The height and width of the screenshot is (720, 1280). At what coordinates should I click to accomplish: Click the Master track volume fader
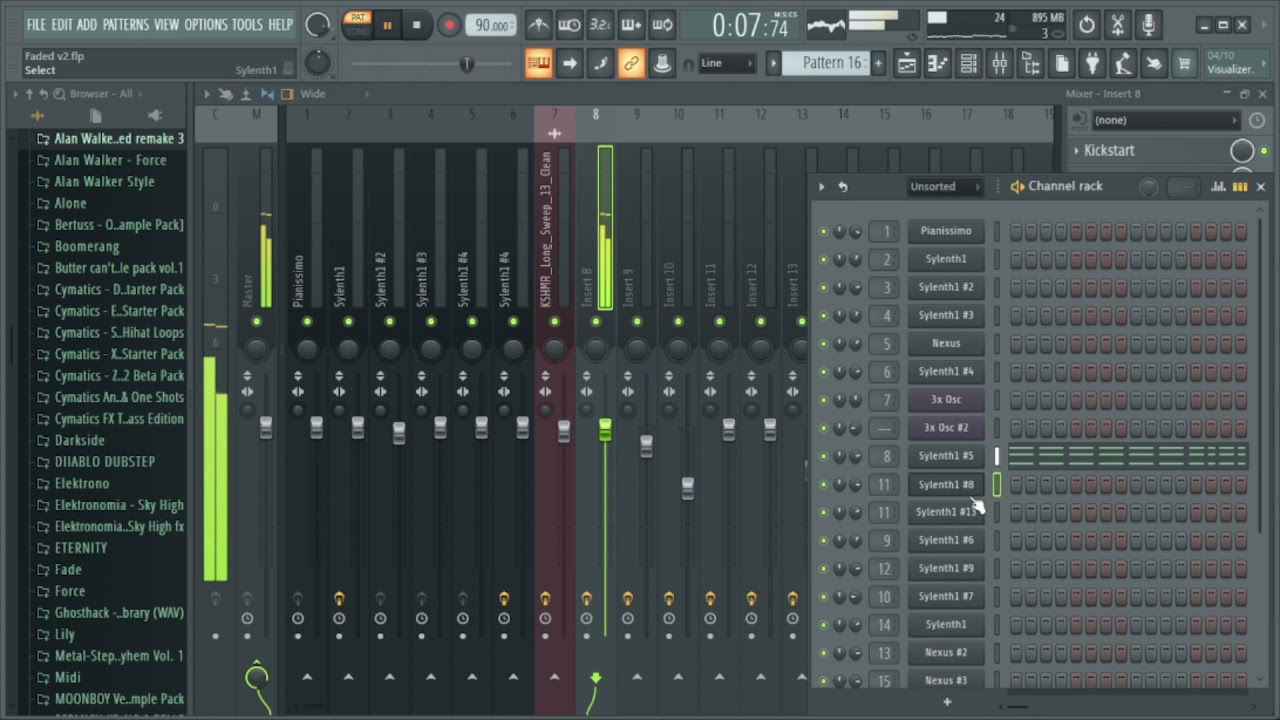(x=266, y=427)
